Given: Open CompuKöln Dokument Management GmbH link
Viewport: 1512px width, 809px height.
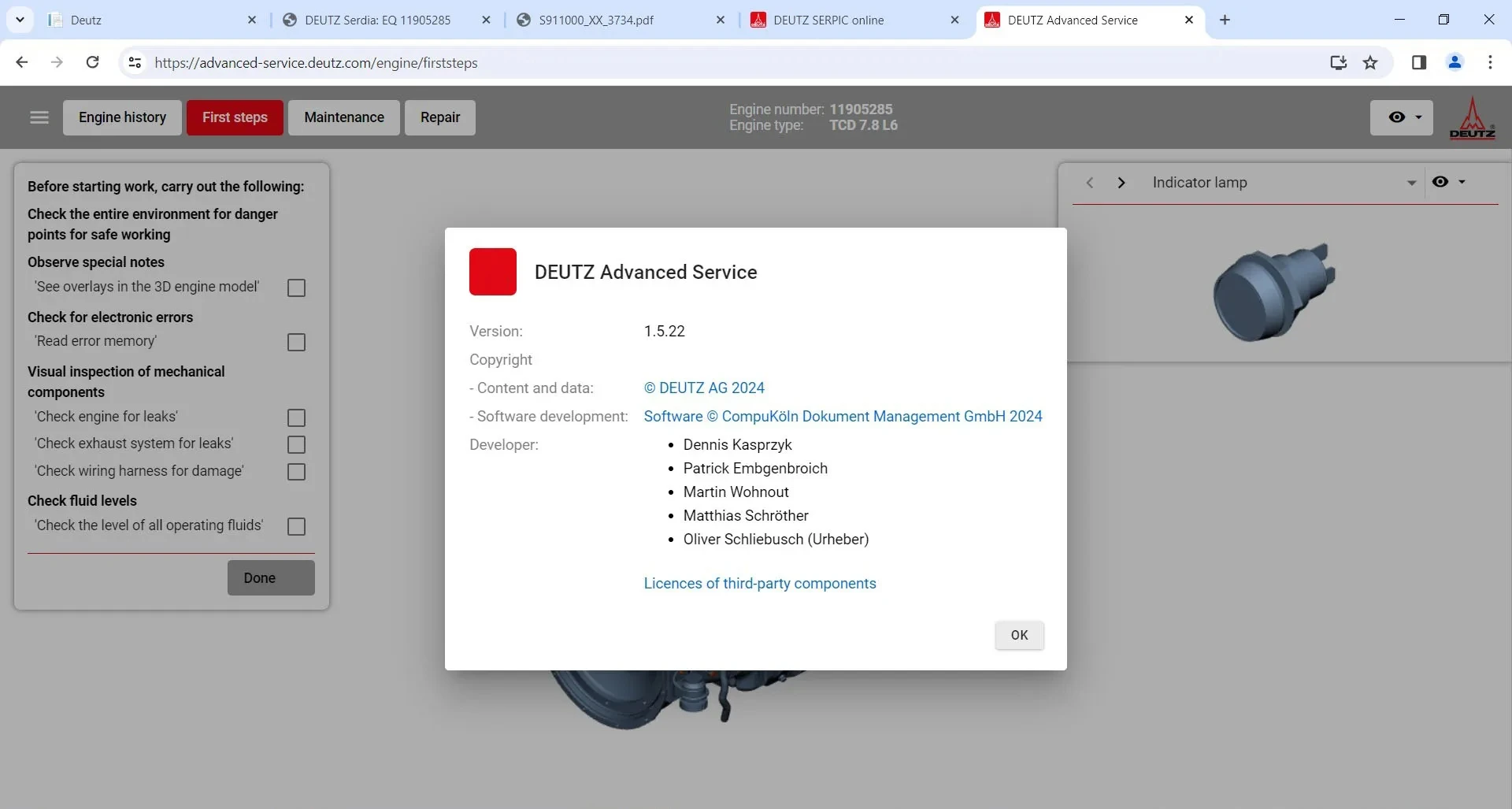Looking at the screenshot, I should [x=843, y=416].
